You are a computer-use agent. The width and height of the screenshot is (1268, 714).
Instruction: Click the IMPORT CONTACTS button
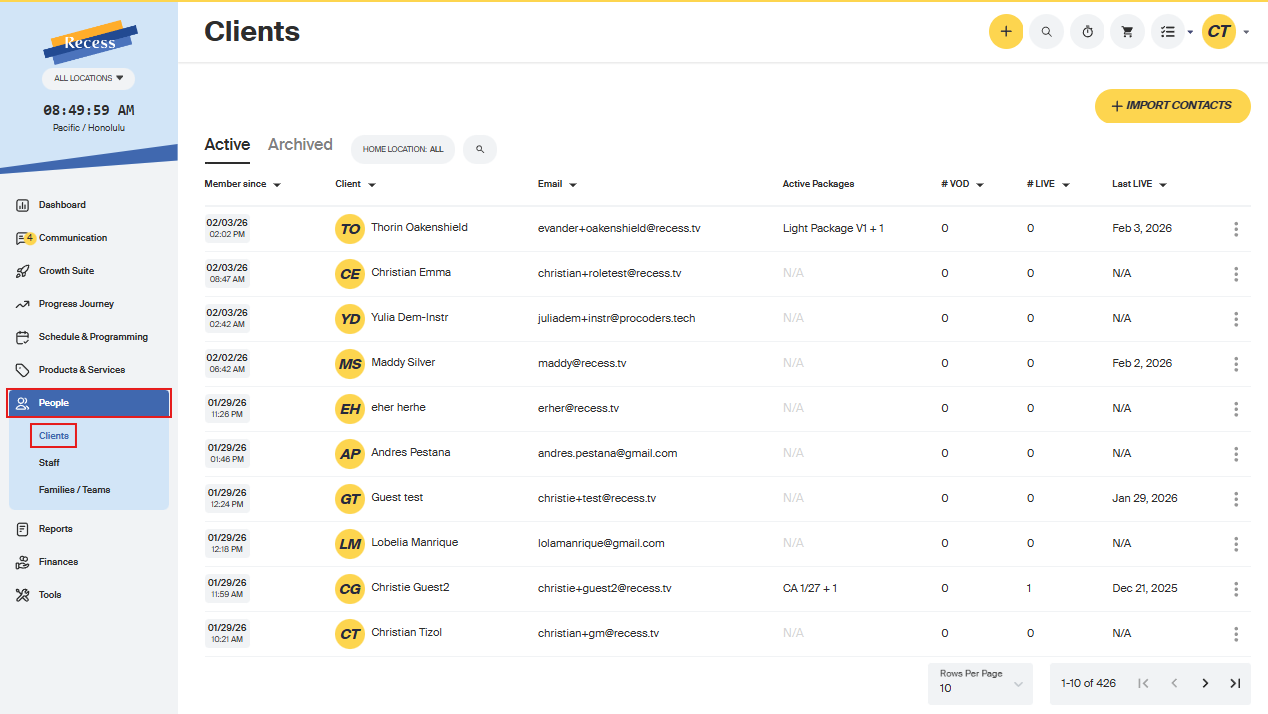pyautogui.click(x=1172, y=106)
